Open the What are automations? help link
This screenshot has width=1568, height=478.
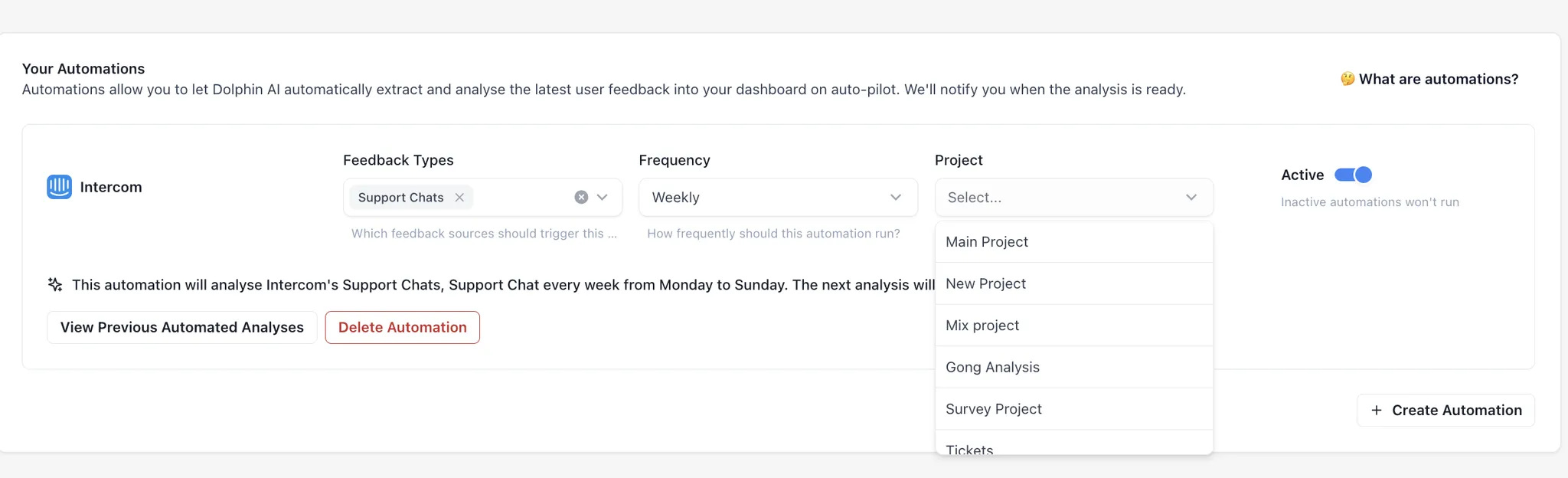[x=1438, y=79]
